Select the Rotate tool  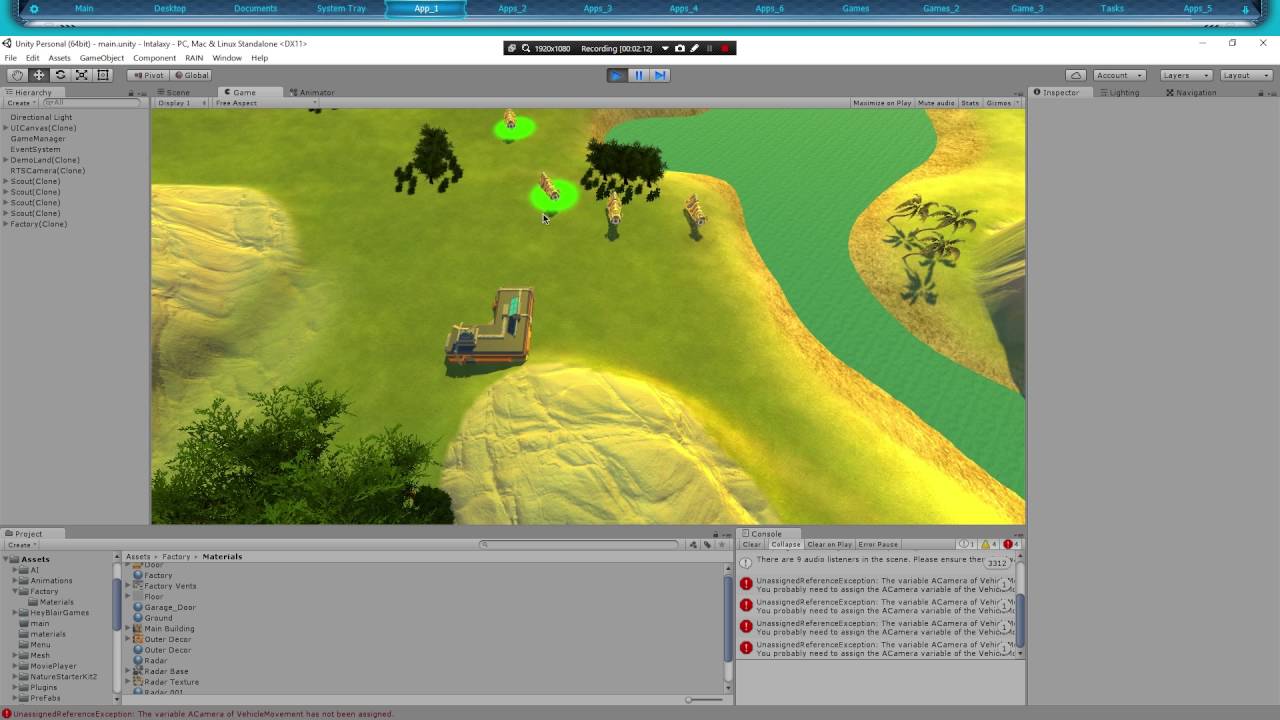(60, 75)
